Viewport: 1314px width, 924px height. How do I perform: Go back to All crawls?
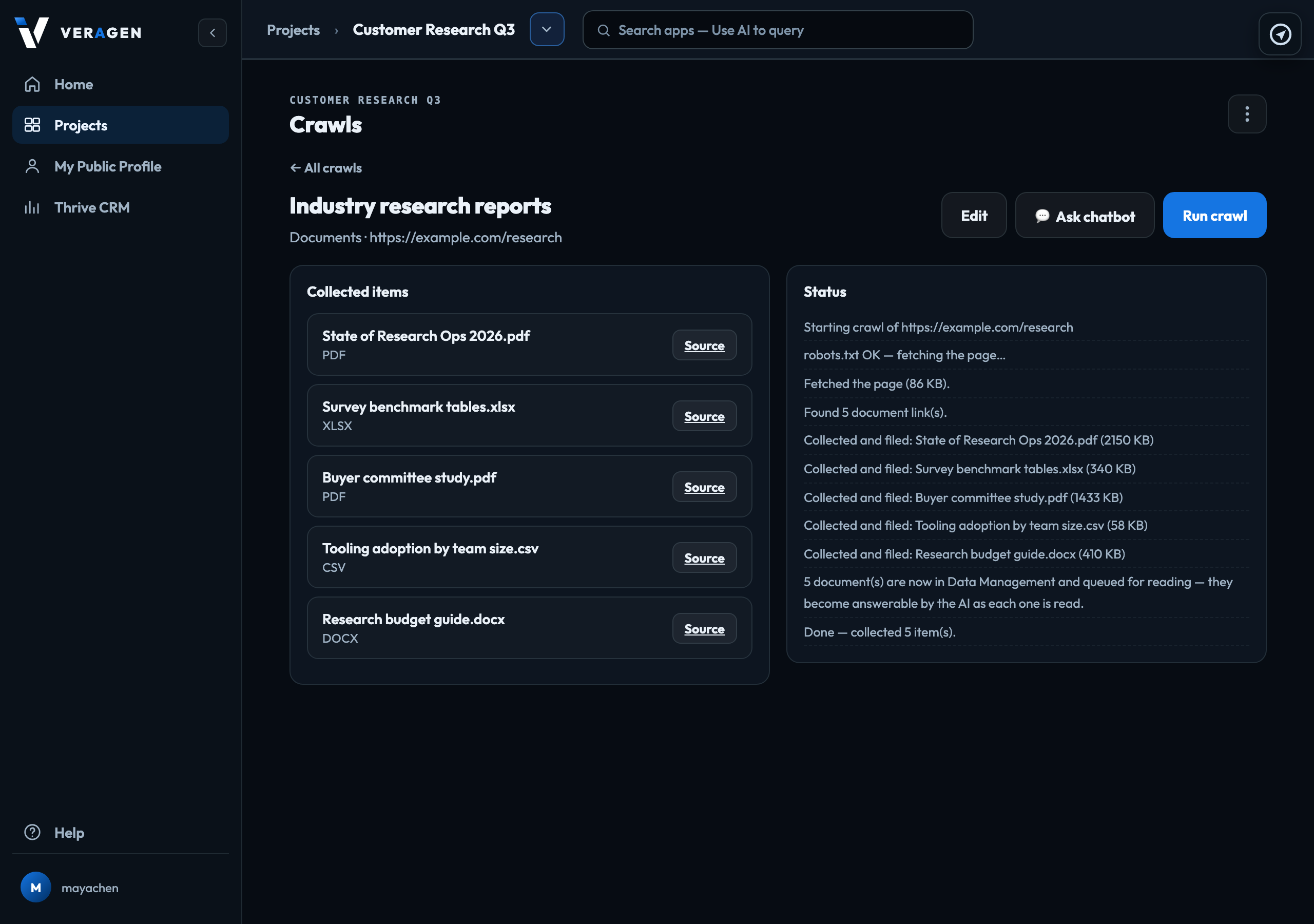[325, 168]
